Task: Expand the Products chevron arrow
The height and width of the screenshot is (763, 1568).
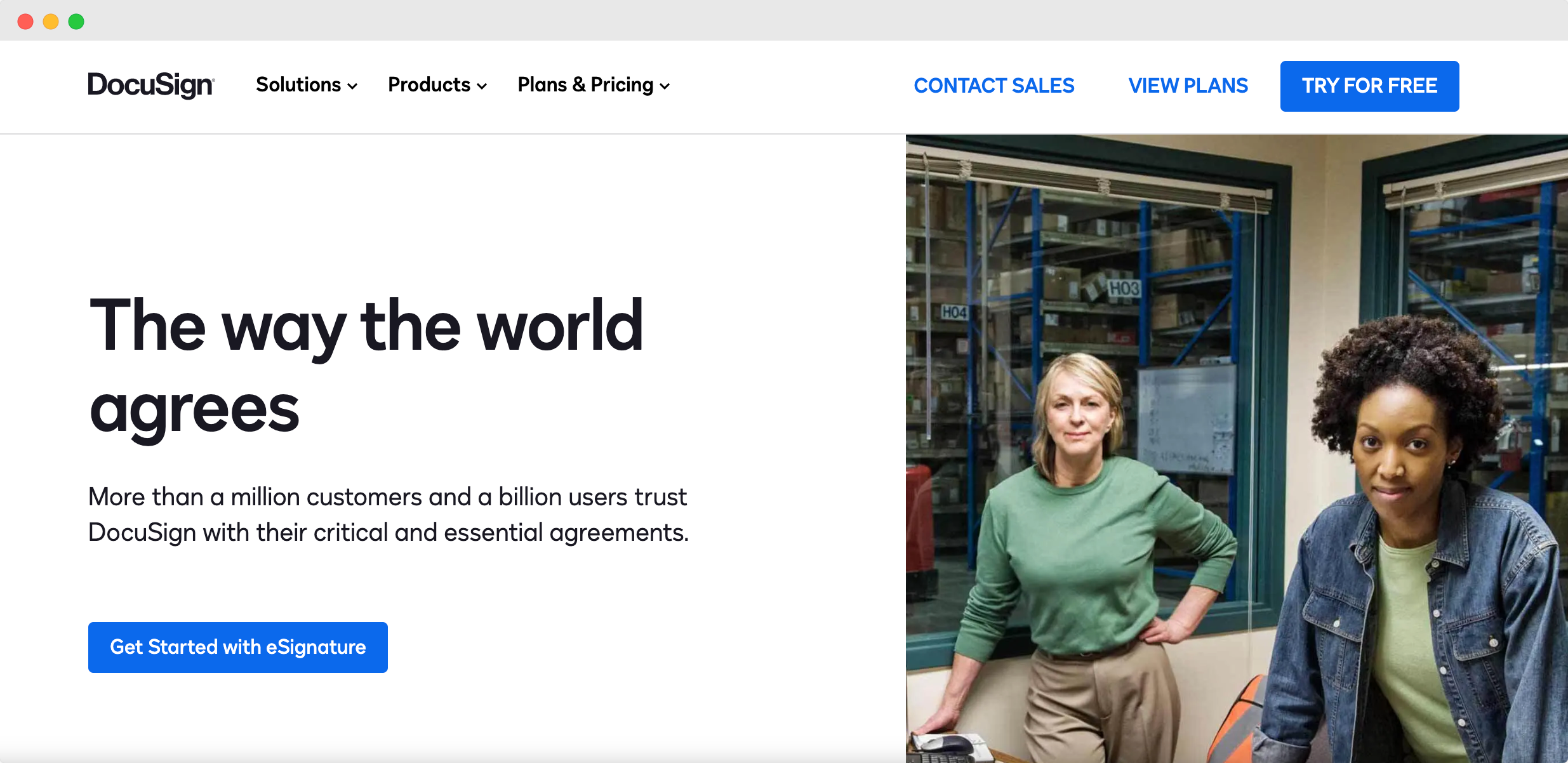Action: (482, 86)
